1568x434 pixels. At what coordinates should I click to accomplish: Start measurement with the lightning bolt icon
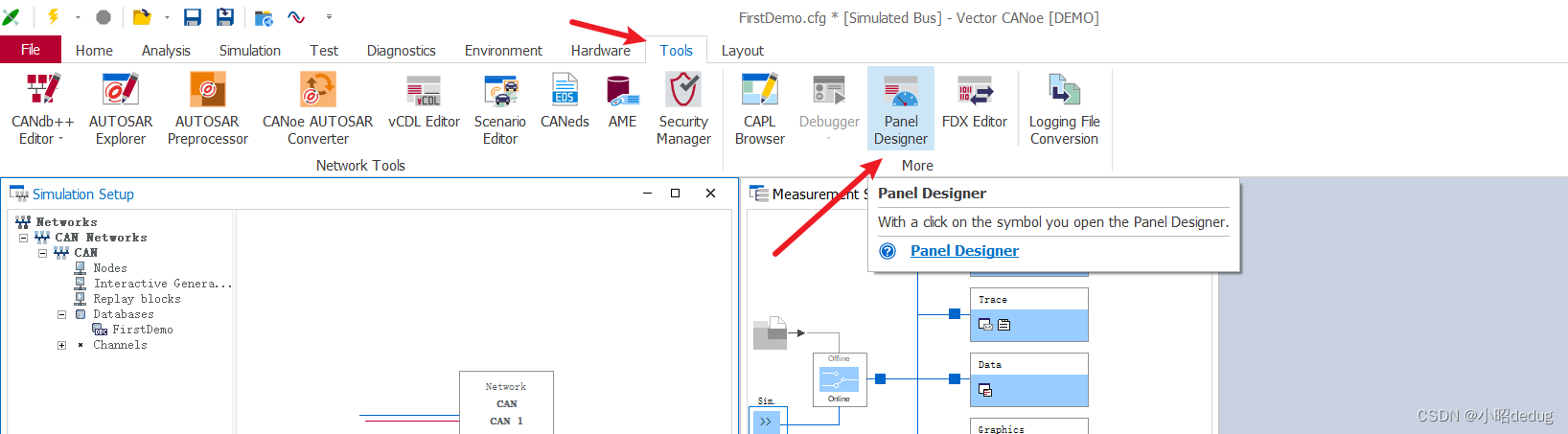(54, 16)
